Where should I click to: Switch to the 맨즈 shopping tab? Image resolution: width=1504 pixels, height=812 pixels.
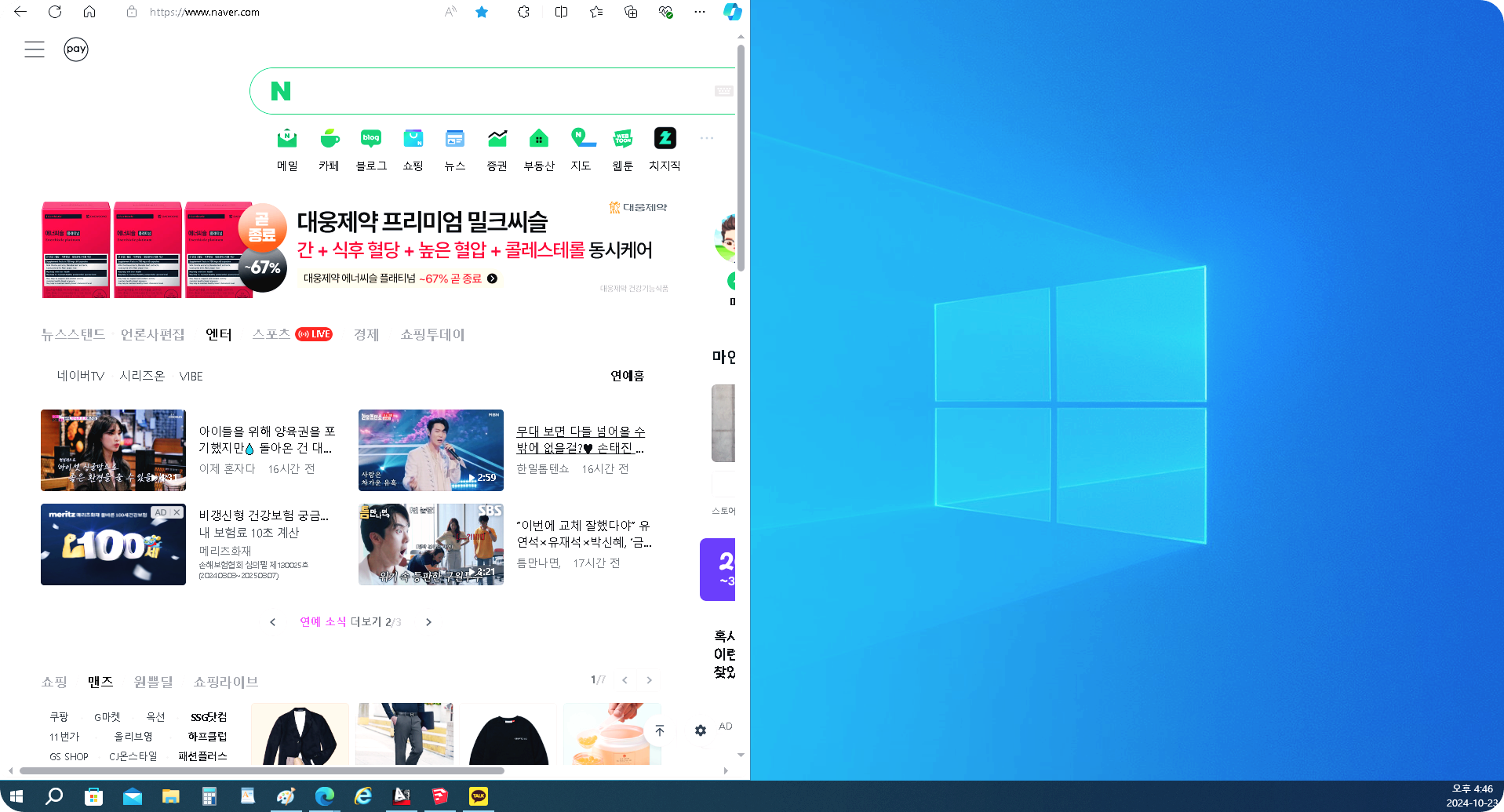tap(100, 682)
